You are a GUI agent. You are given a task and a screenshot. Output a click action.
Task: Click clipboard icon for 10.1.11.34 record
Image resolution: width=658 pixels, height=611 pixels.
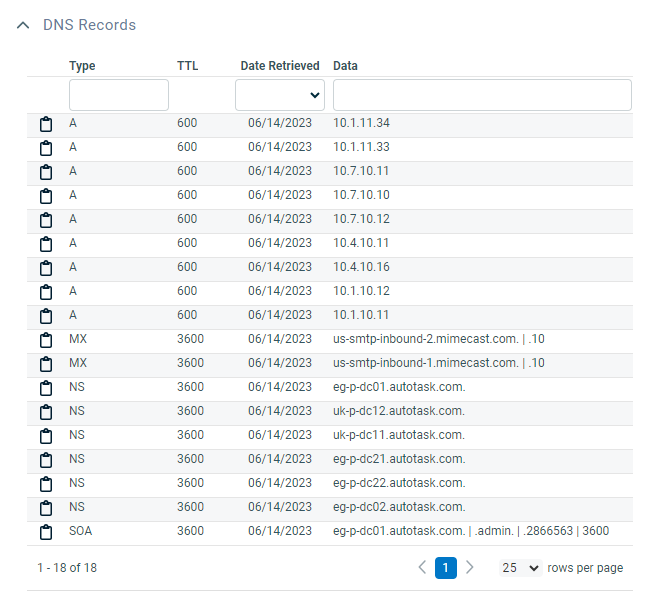tap(45, 124)
